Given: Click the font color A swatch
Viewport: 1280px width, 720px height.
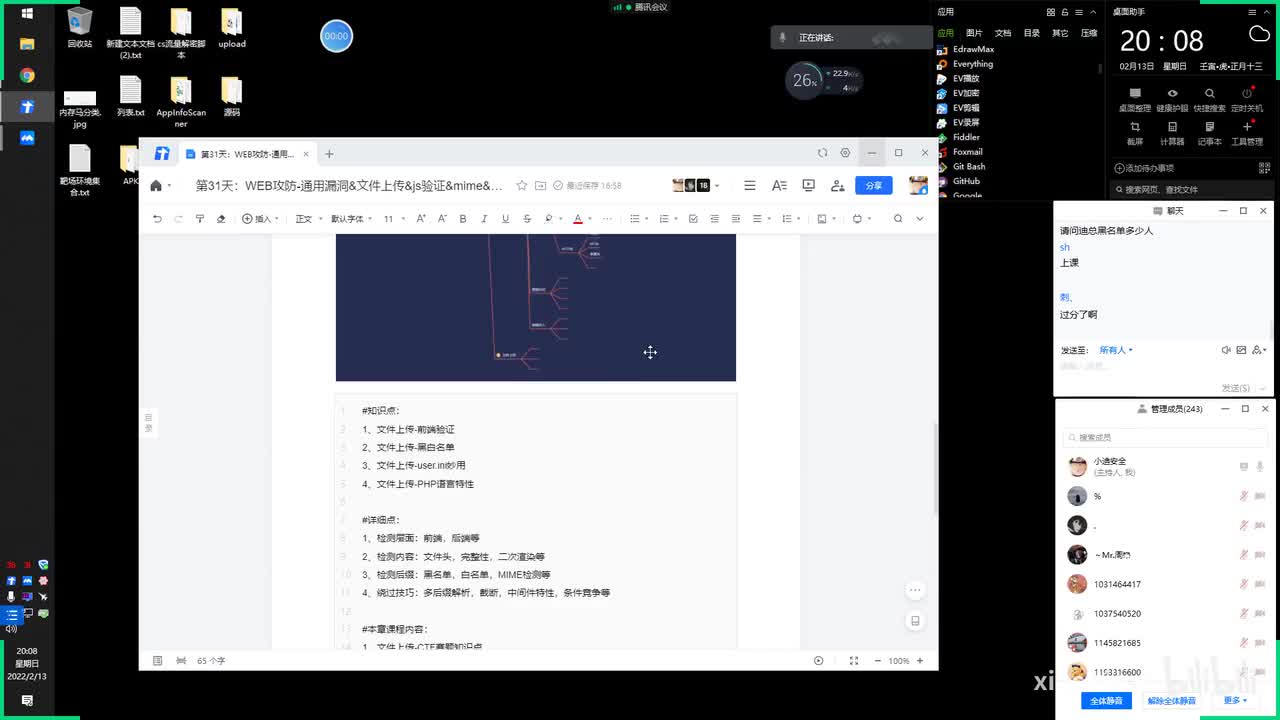Looking at the screenshot, I should 578,219.
